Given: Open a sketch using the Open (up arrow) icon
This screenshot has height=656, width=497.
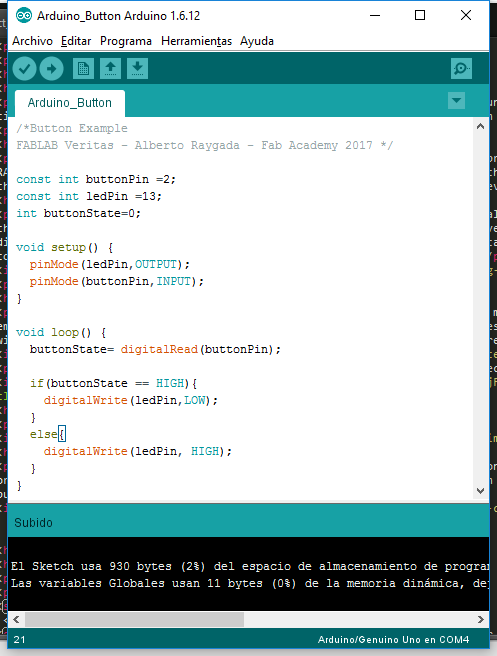Looking at the screenshot, I should [110, 69].
